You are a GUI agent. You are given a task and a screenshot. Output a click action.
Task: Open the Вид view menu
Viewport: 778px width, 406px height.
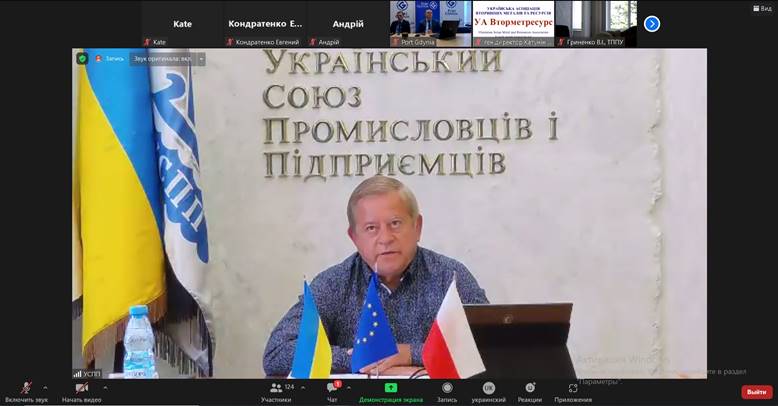[762, 8]
